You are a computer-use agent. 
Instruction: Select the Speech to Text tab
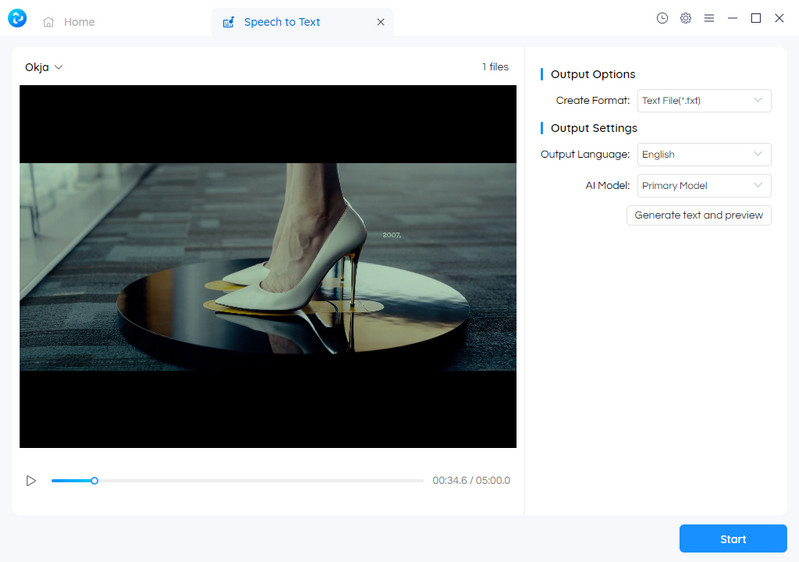coord(302,22)
